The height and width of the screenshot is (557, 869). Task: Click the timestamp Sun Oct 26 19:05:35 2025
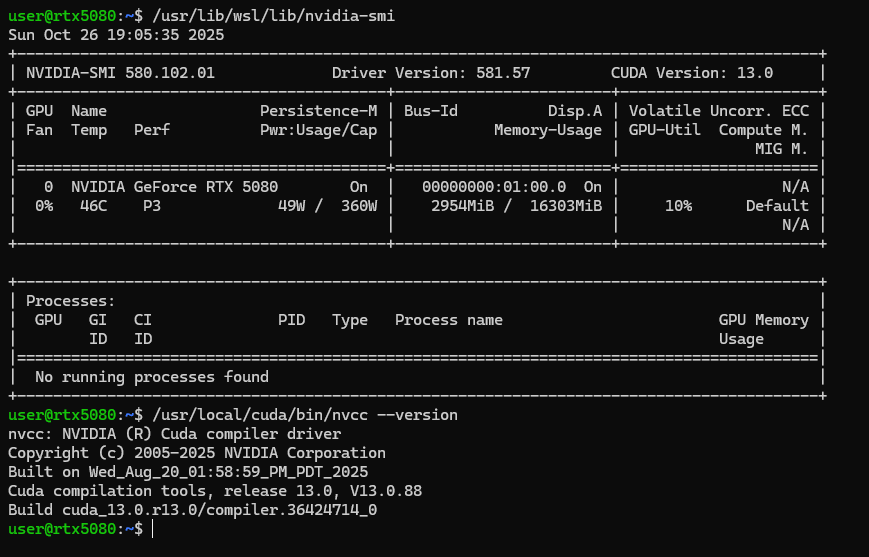point(116,34)
